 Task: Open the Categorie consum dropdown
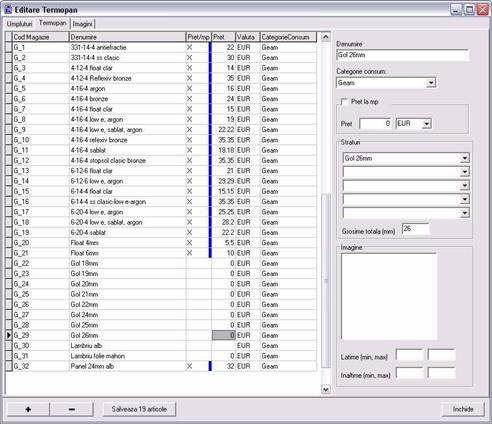[431, 83]
